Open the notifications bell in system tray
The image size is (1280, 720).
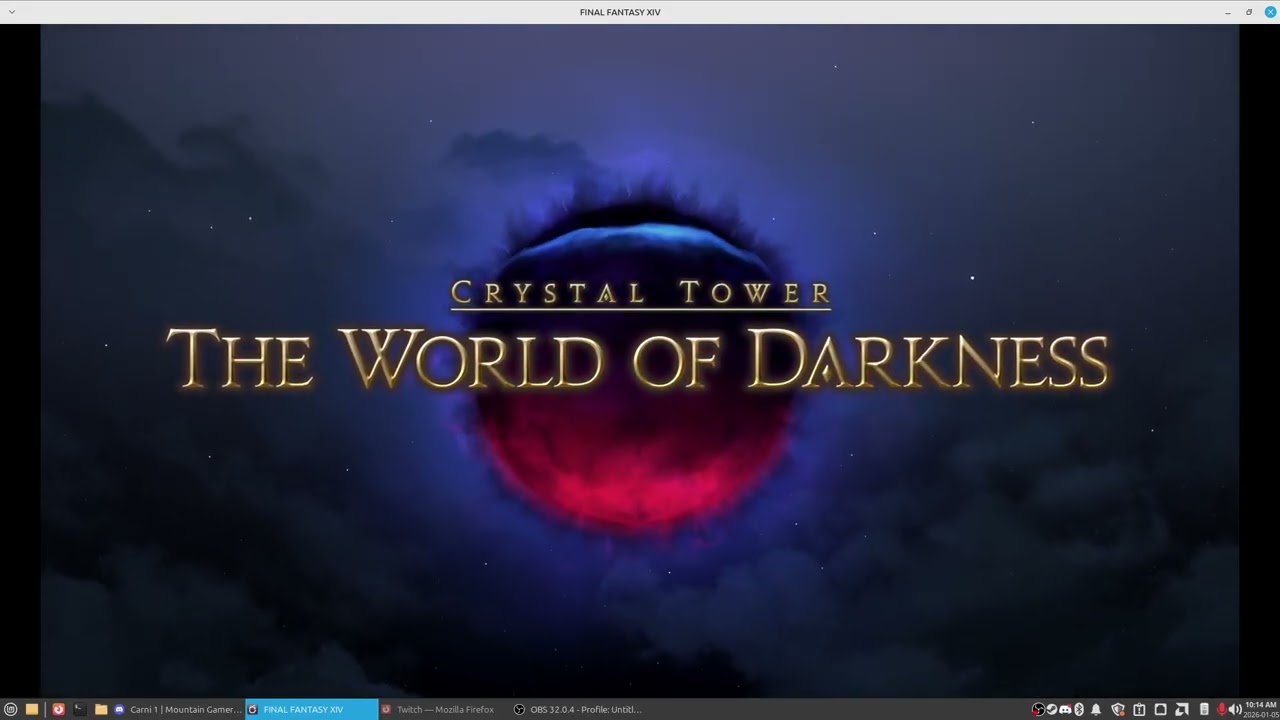1096,709
